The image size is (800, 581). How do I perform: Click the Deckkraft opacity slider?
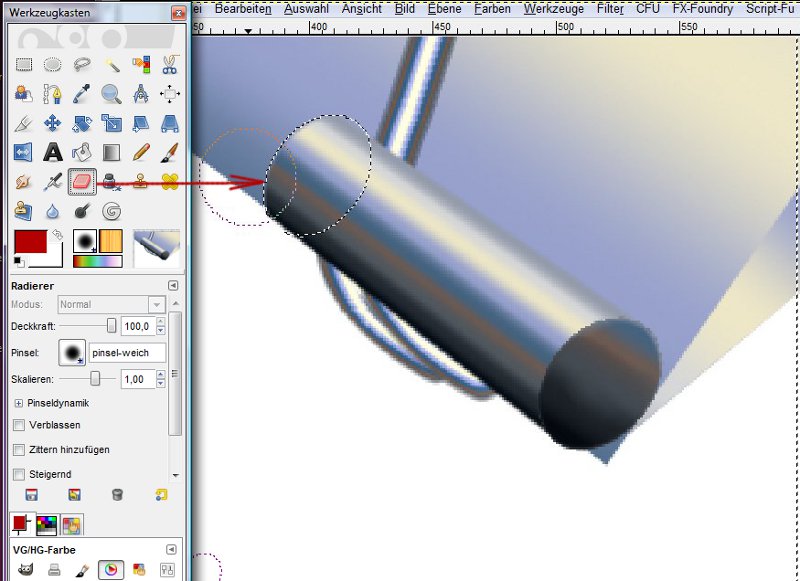pyautogui.click(x=86, y=327)
